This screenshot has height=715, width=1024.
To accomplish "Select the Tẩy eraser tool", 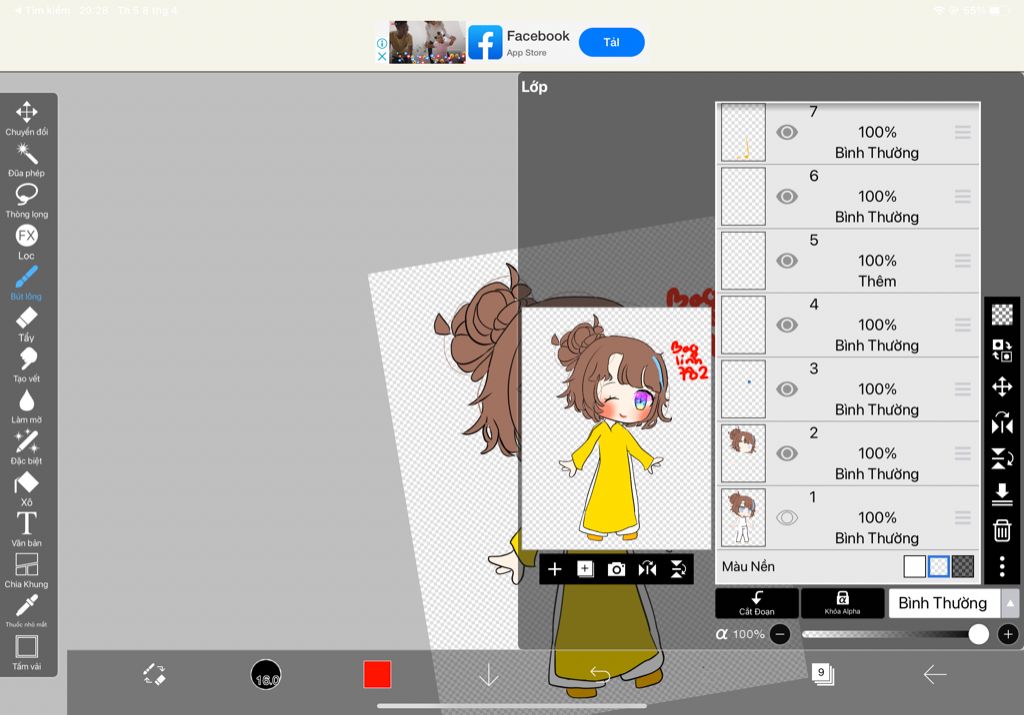I will pyautogui.click(x=26, y=324).
